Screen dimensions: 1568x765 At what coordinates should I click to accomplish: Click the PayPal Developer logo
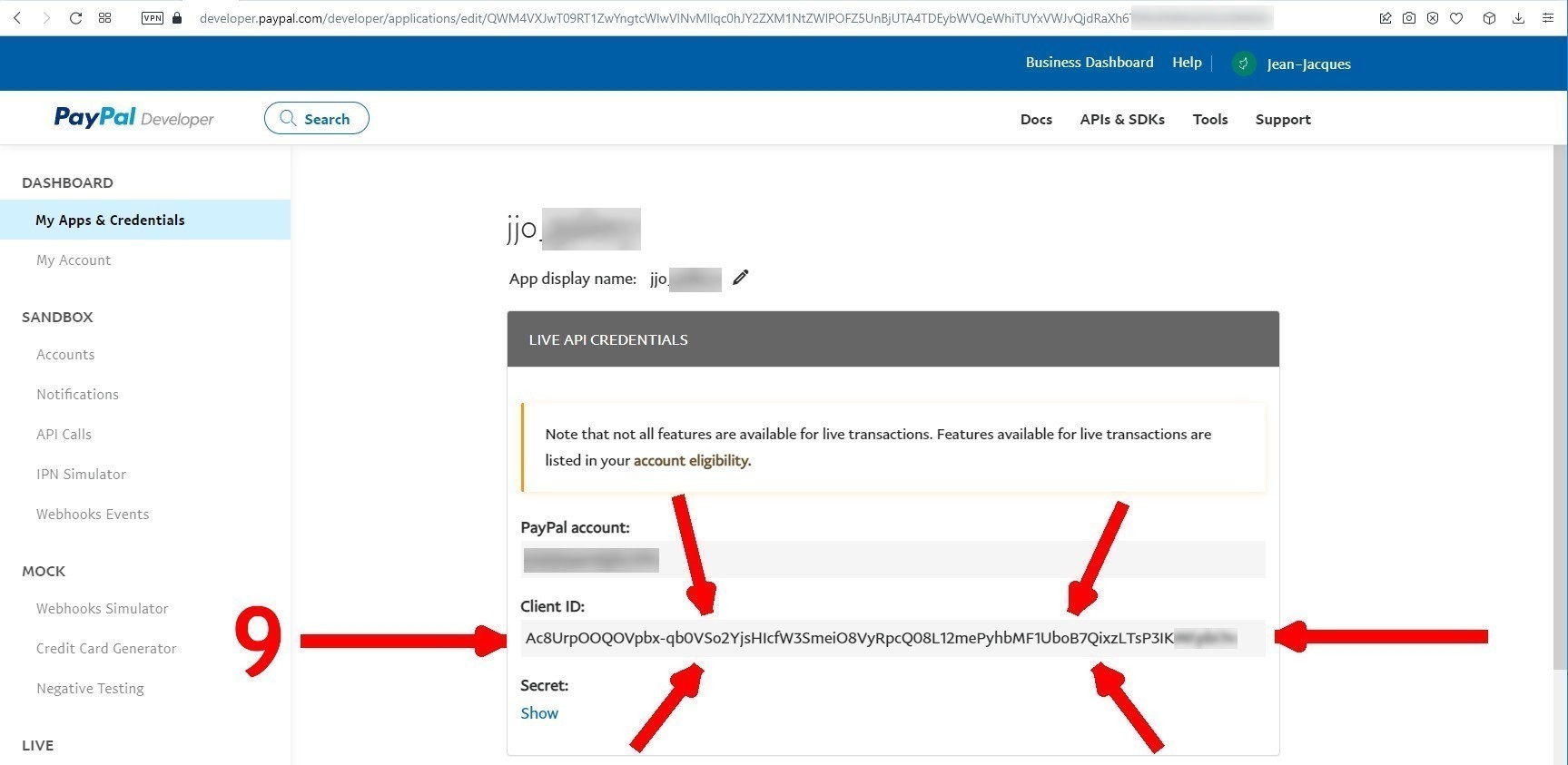click(x=133, y=118)
